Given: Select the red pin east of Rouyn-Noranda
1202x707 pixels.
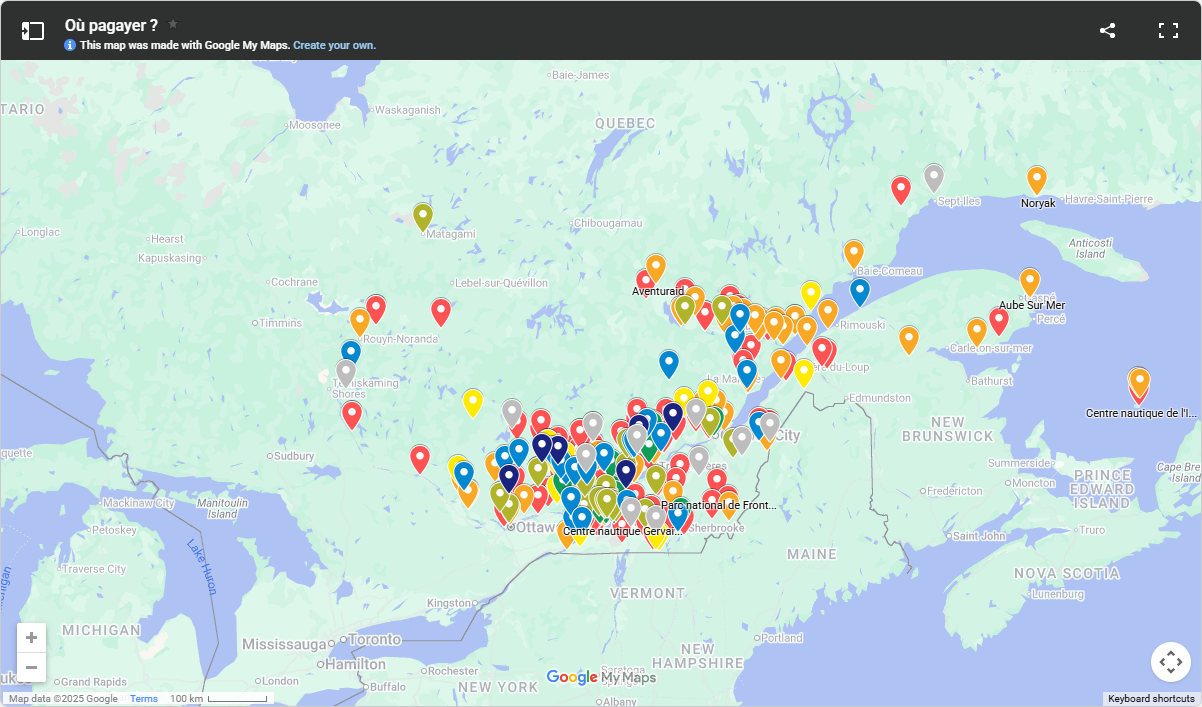Looking at the screenshot, I should 441,312.
